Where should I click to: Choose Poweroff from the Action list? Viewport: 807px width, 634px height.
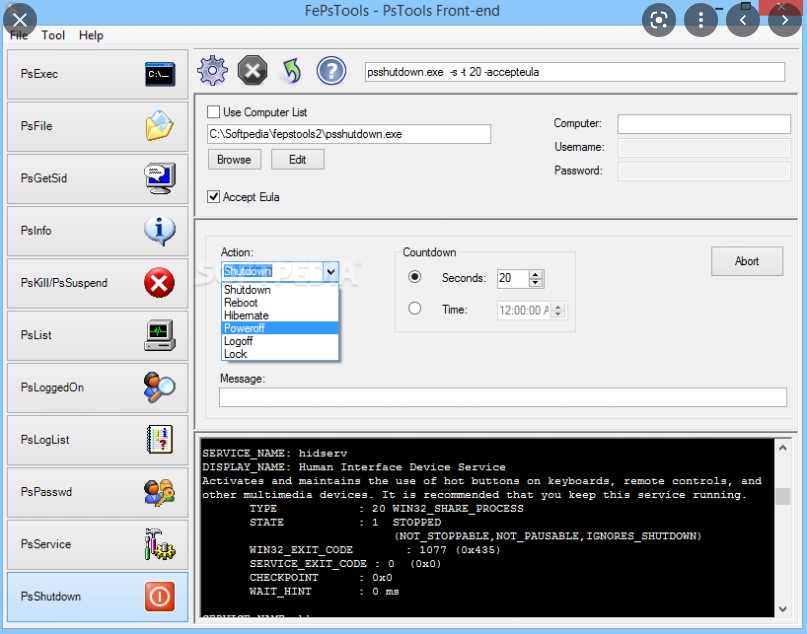[280, 328]
